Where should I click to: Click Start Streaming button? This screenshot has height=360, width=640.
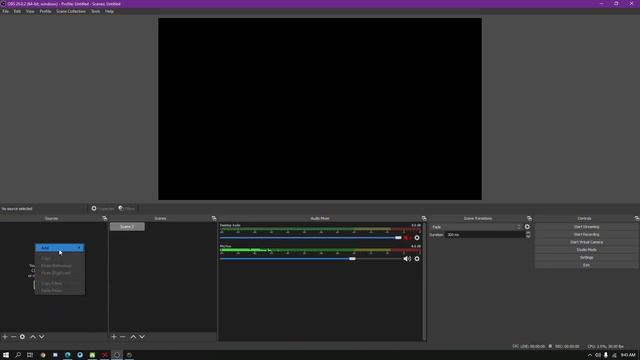(586, 227)
